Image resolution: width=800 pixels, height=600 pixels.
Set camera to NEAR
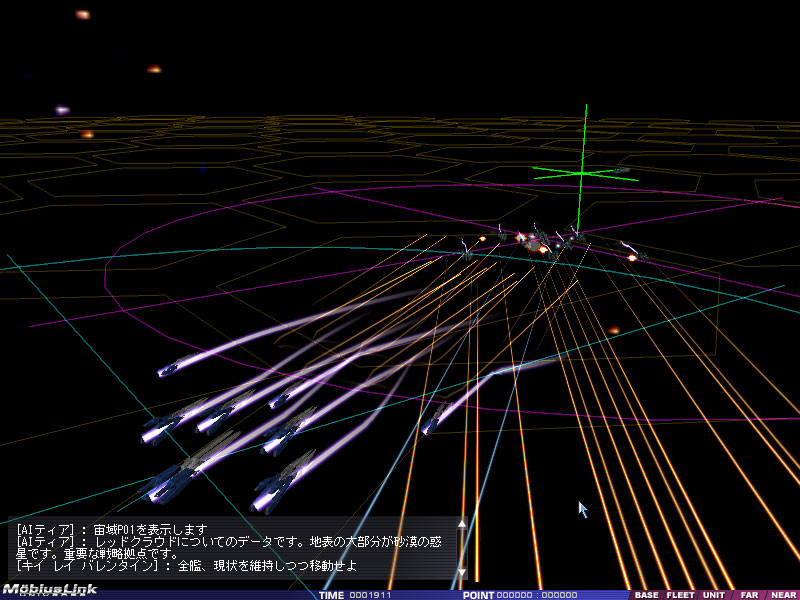(783, 595)
